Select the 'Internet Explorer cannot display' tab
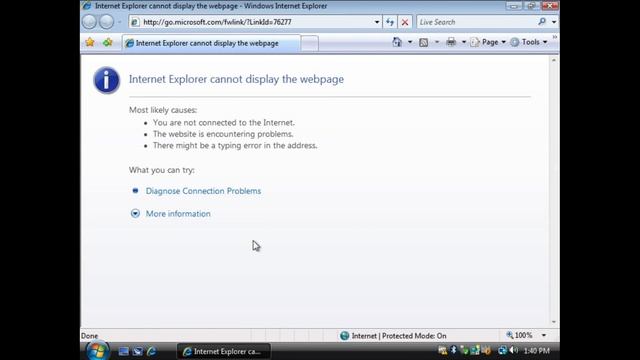 point(211,43)
